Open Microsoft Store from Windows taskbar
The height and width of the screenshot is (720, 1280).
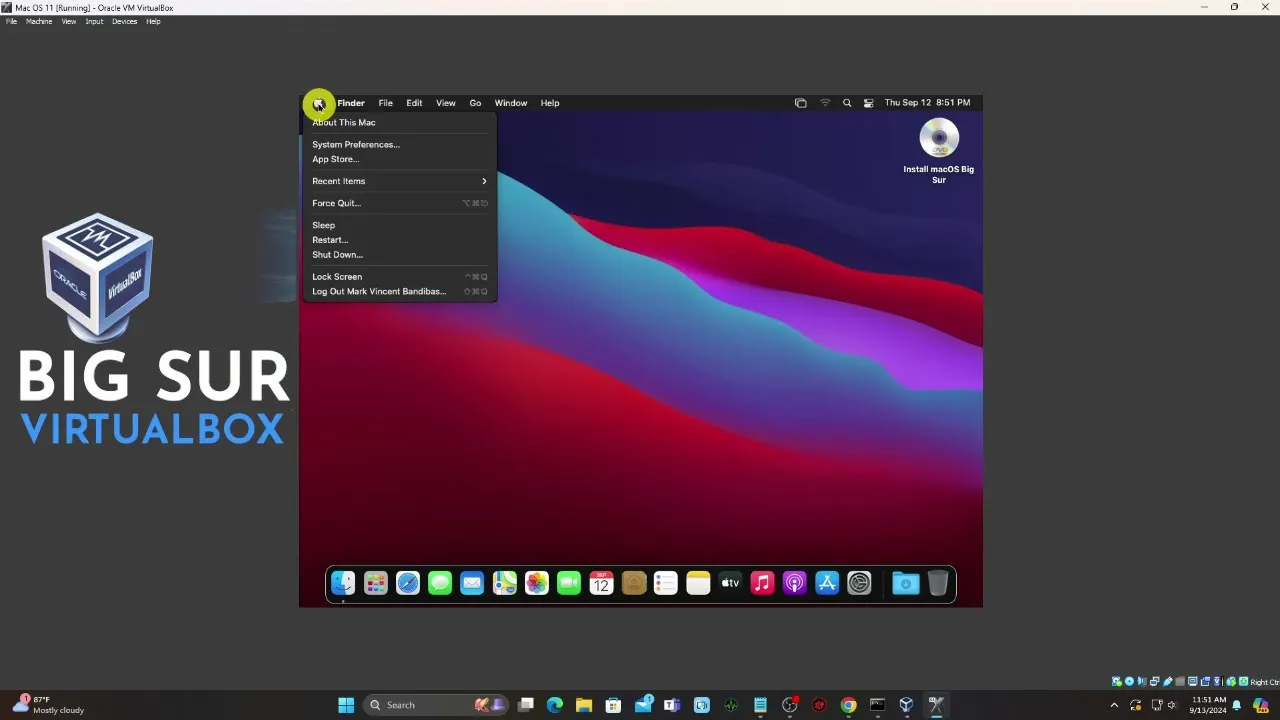613,705
